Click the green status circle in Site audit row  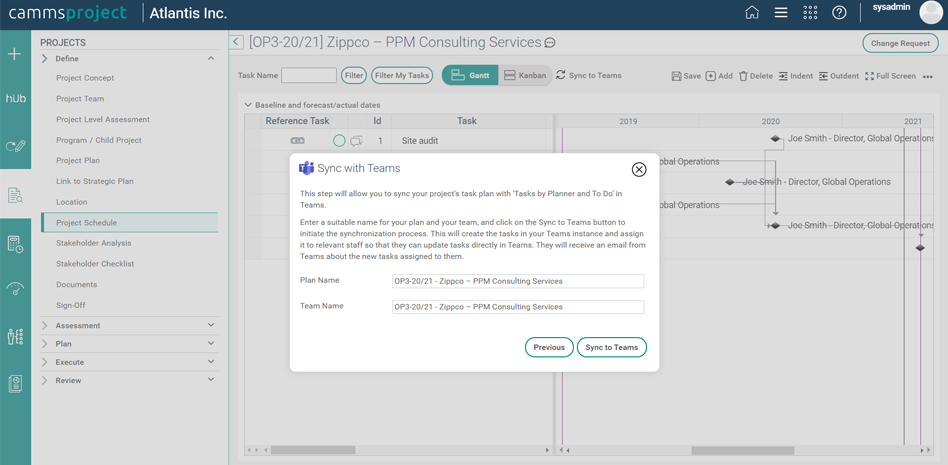[x=339, y=141]
